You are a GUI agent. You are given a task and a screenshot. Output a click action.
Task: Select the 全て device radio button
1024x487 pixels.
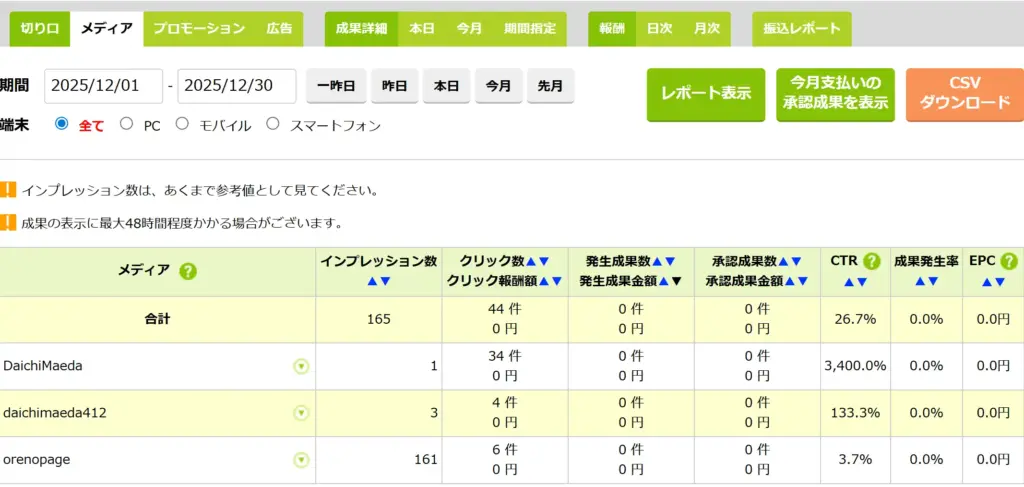tap(62, 124)
